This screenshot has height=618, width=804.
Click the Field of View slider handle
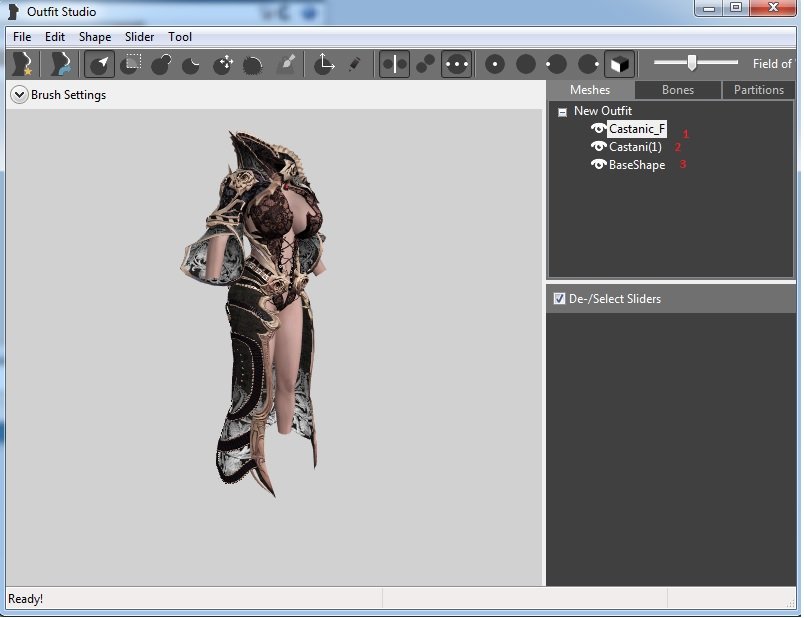[x=691, y=63]
